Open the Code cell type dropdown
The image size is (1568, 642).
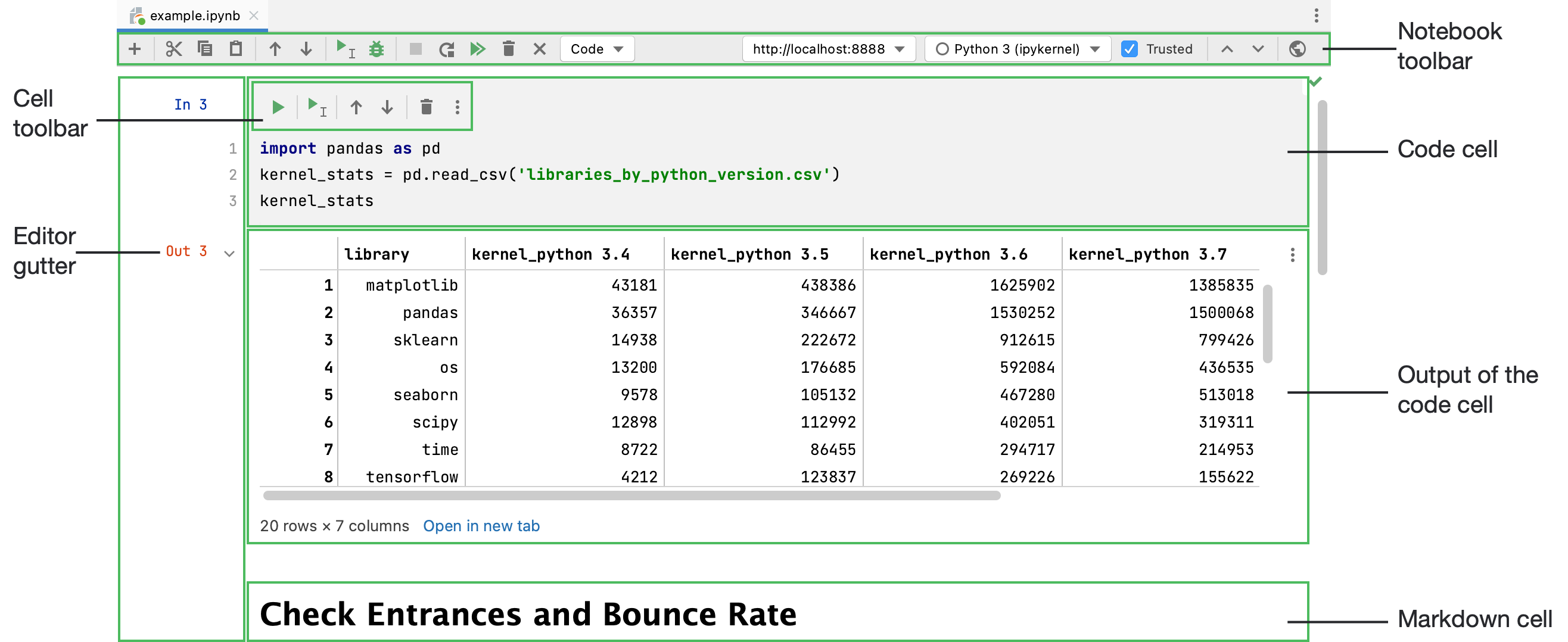pos(596,49)
